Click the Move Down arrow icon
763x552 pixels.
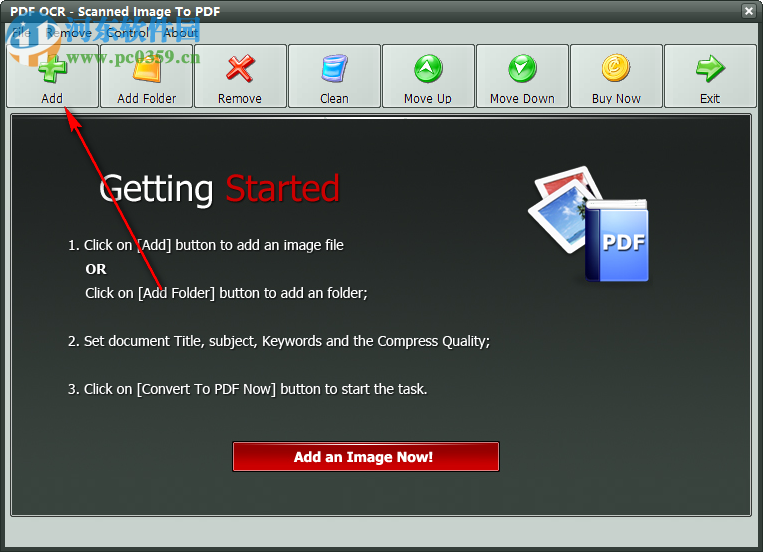click(x=522, y=68)
